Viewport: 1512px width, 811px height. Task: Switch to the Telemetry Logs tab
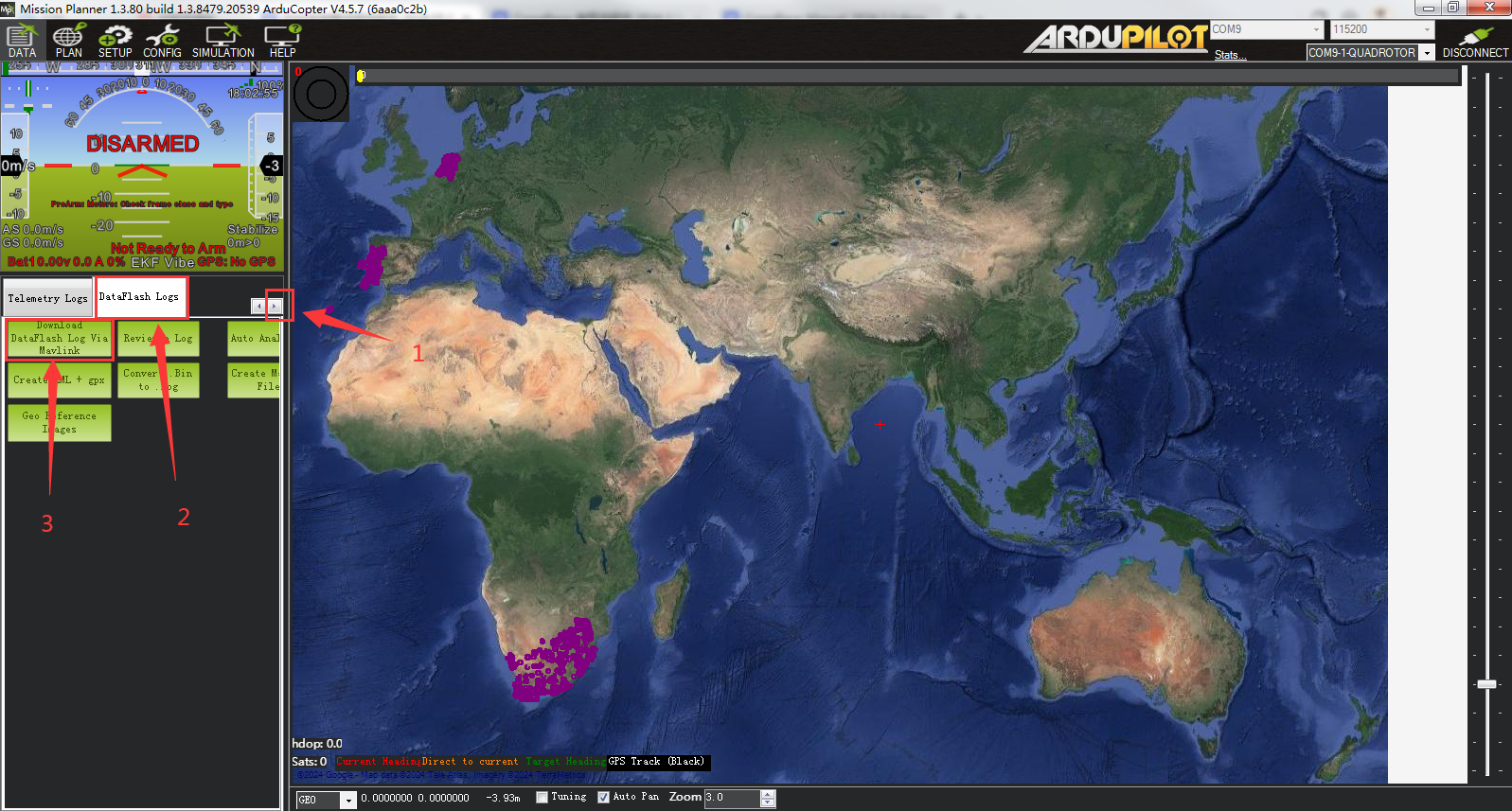pos(47,298)
